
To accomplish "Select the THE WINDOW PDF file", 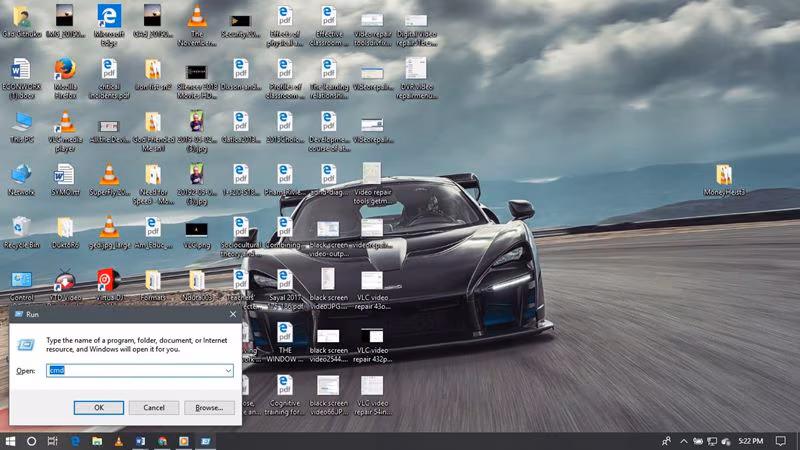I will [x=285, y=342].
